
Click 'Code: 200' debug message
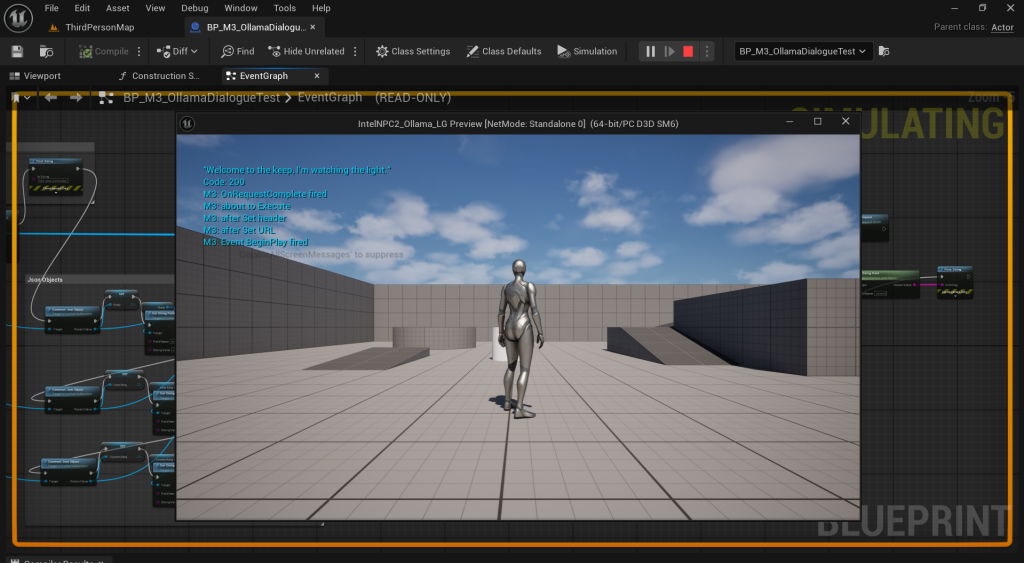click(x=224, y=182)
